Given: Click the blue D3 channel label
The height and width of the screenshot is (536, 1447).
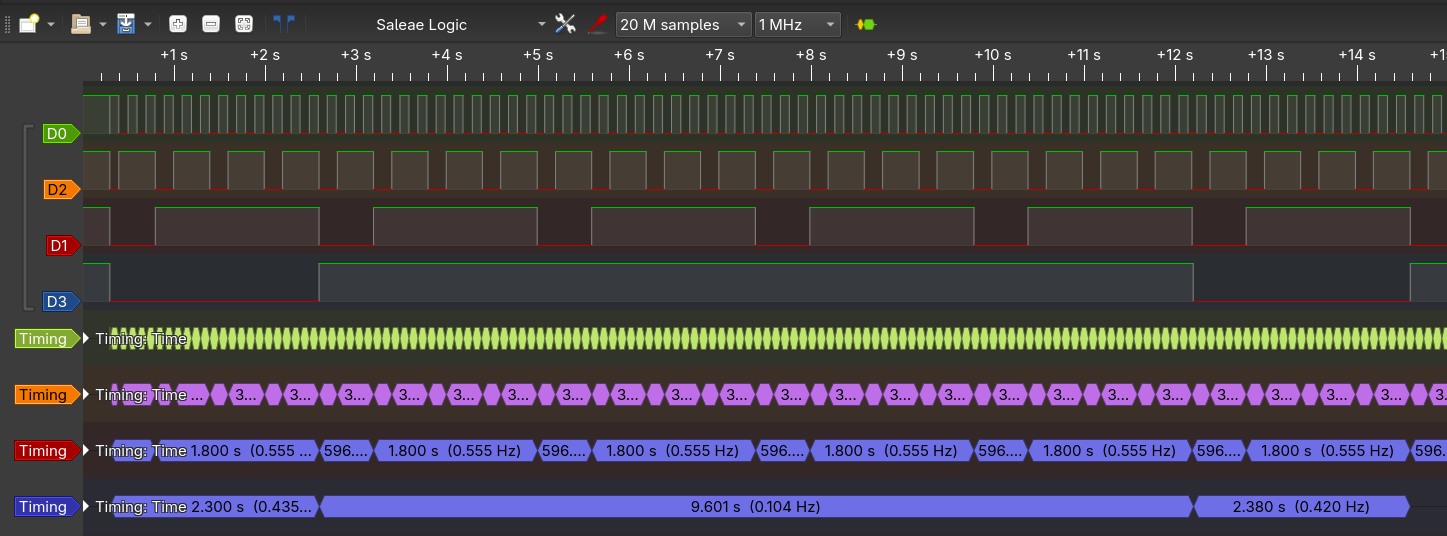Looking at the screenshot, I should pyautogui.click(x=58, y=301).
